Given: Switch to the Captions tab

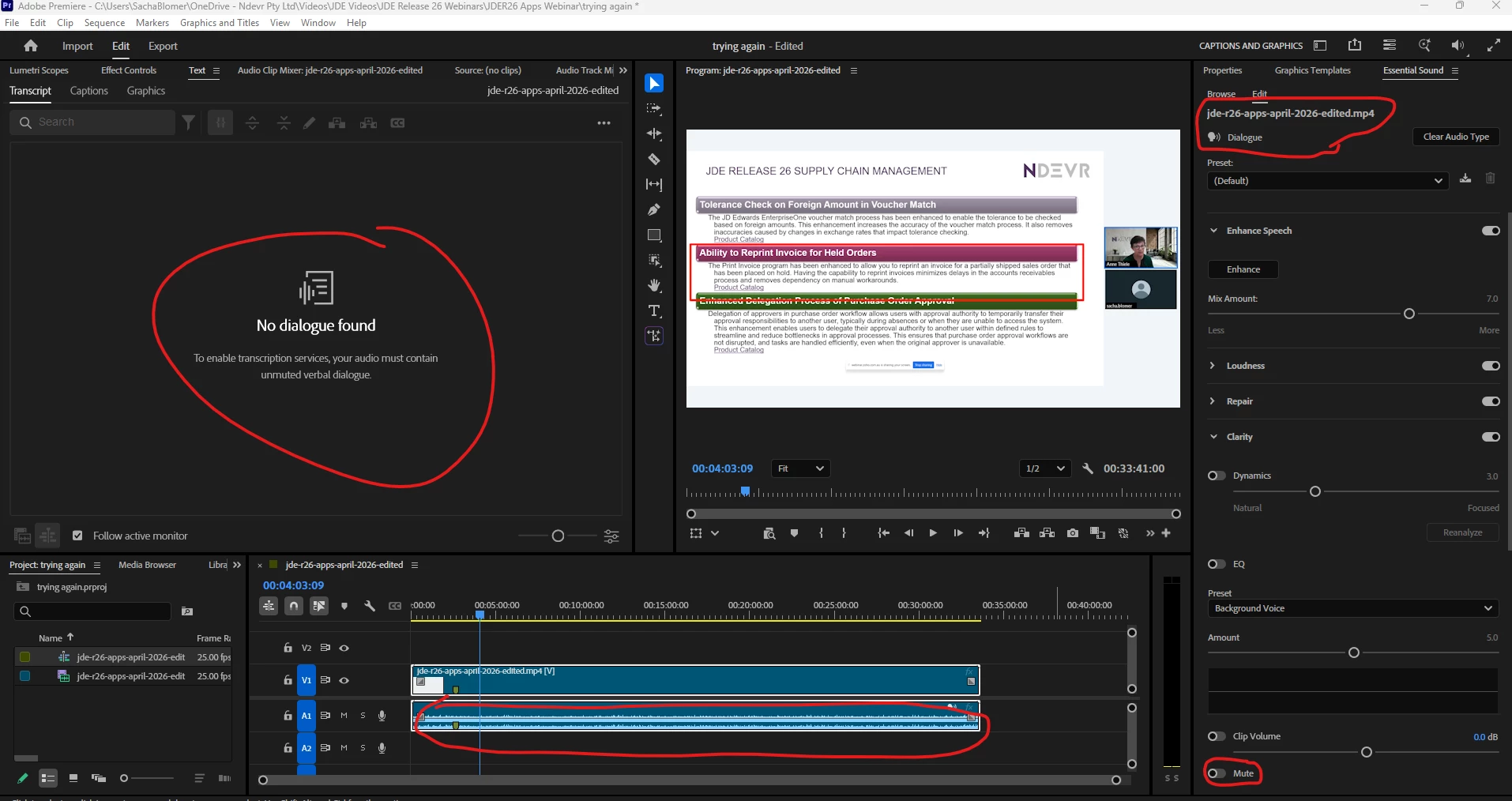Looking at the screenshot, I should click(89, 91).
